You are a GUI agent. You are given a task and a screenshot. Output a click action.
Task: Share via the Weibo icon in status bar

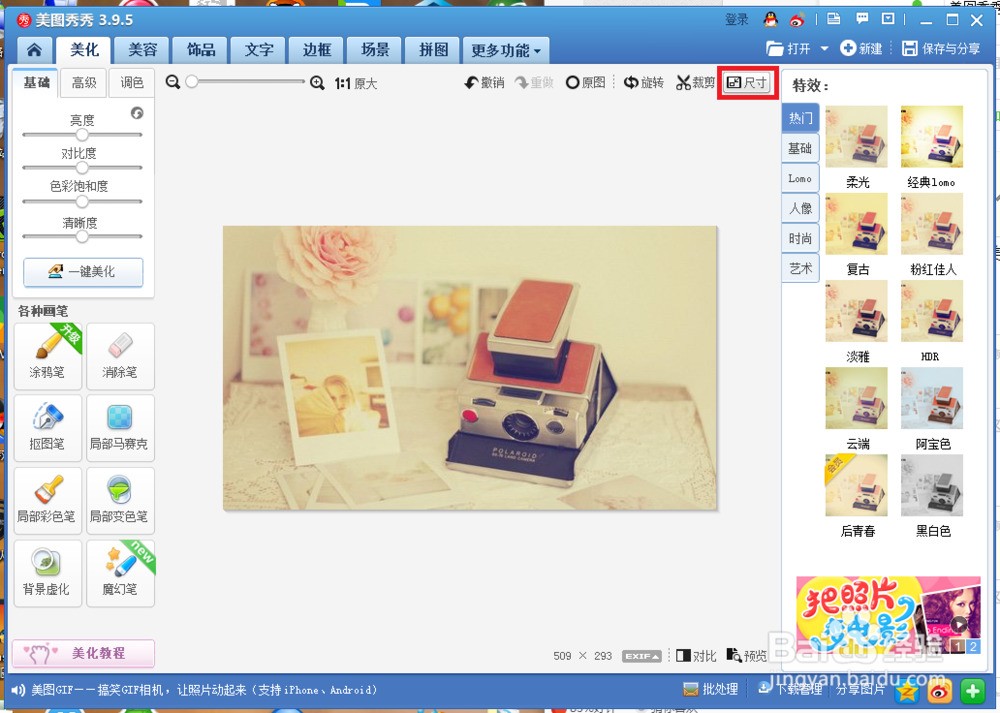pyautogui.click(x=940, y=691)
